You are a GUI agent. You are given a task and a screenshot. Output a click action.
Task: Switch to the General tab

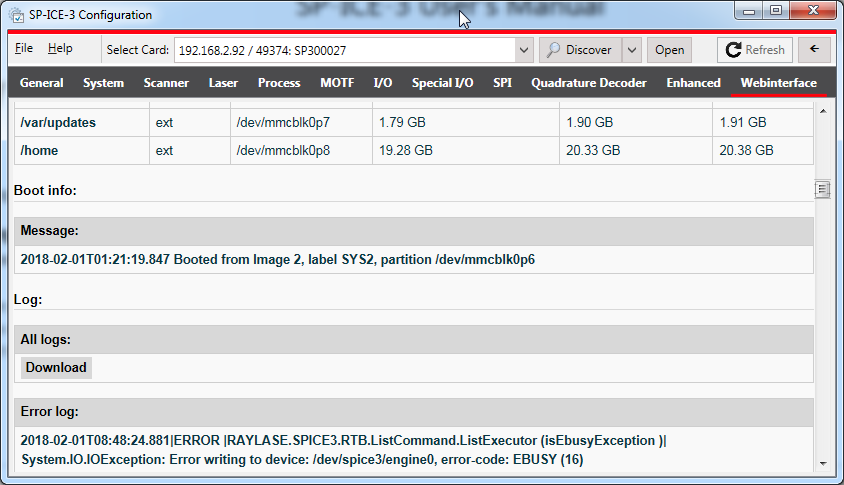41,83
